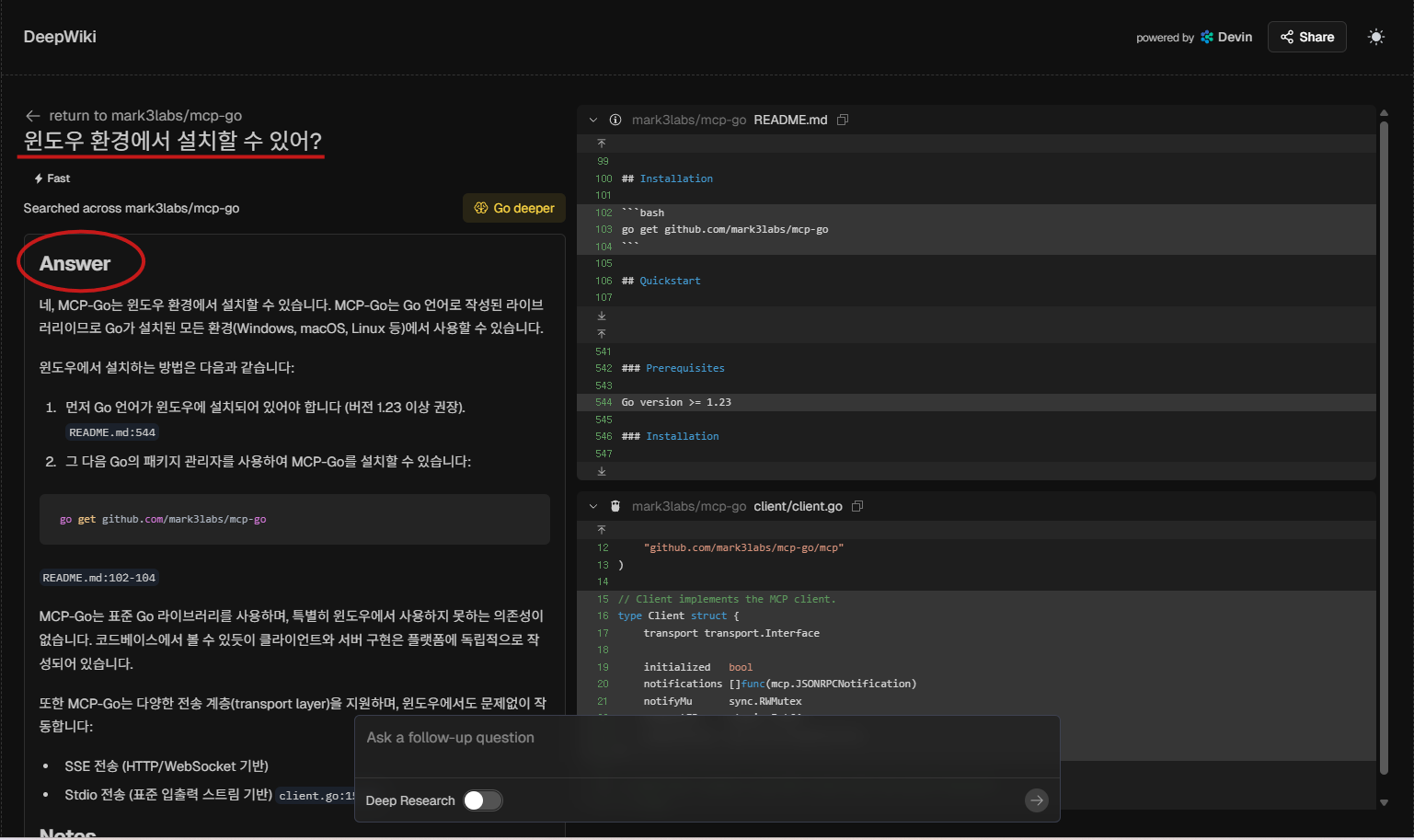This screenshot has height=840, width=1414.
Task: Click the 'type Client struct {' line 16
Action: pyautogui.click(x=678, y=616)
